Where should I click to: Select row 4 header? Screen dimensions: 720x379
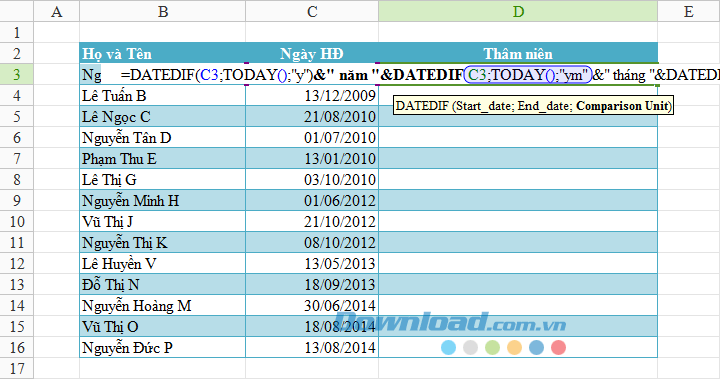(17, 96)
